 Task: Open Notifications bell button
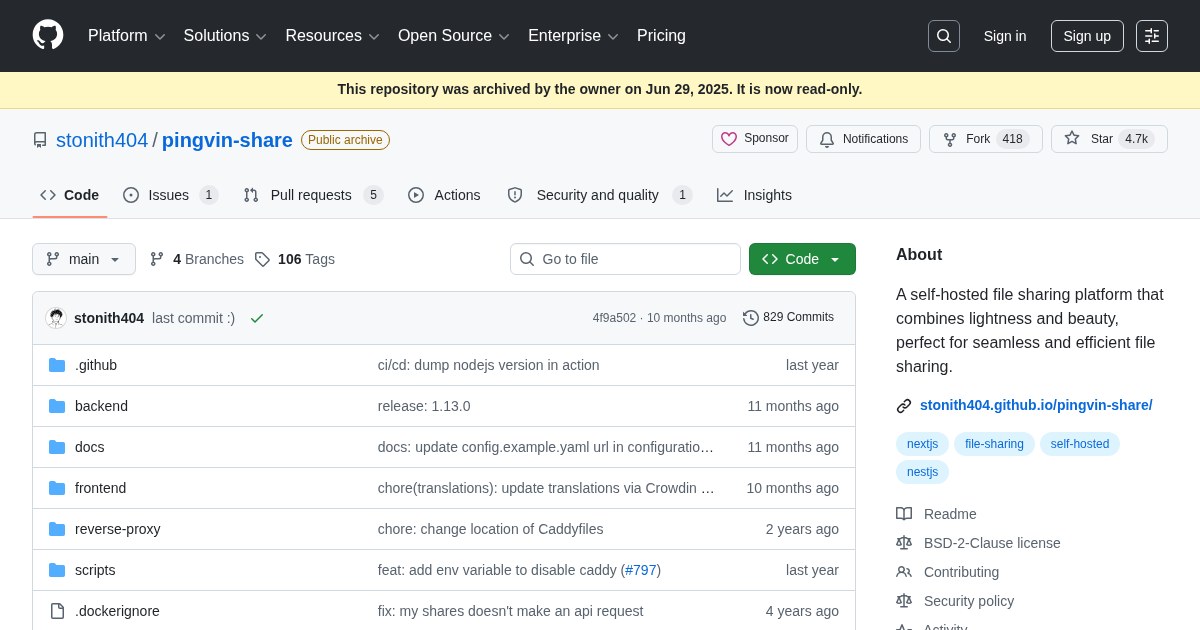point(863,139)
